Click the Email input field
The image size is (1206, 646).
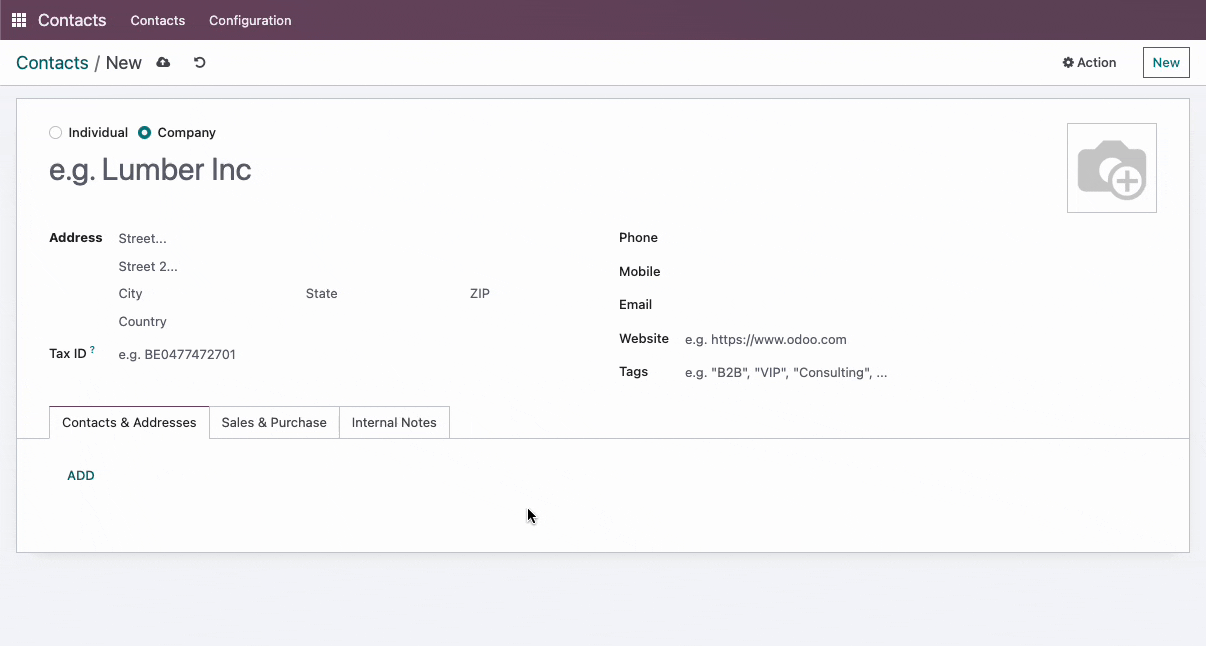(920, 305)
